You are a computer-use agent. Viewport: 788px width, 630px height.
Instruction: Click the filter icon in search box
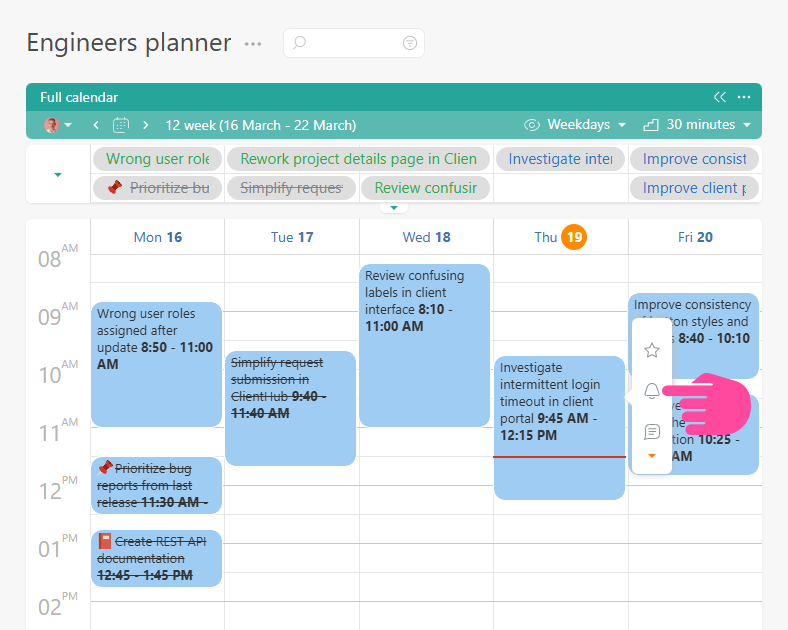click(x=410, y=43)
